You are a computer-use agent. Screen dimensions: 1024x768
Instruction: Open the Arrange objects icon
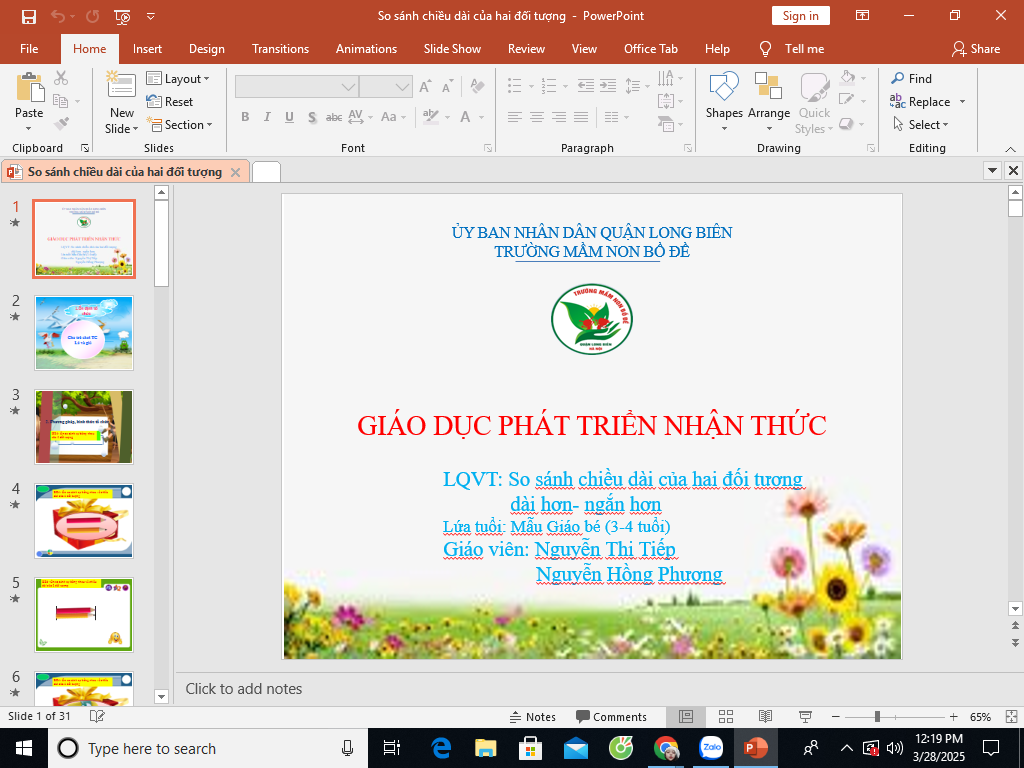coord(768,87)
